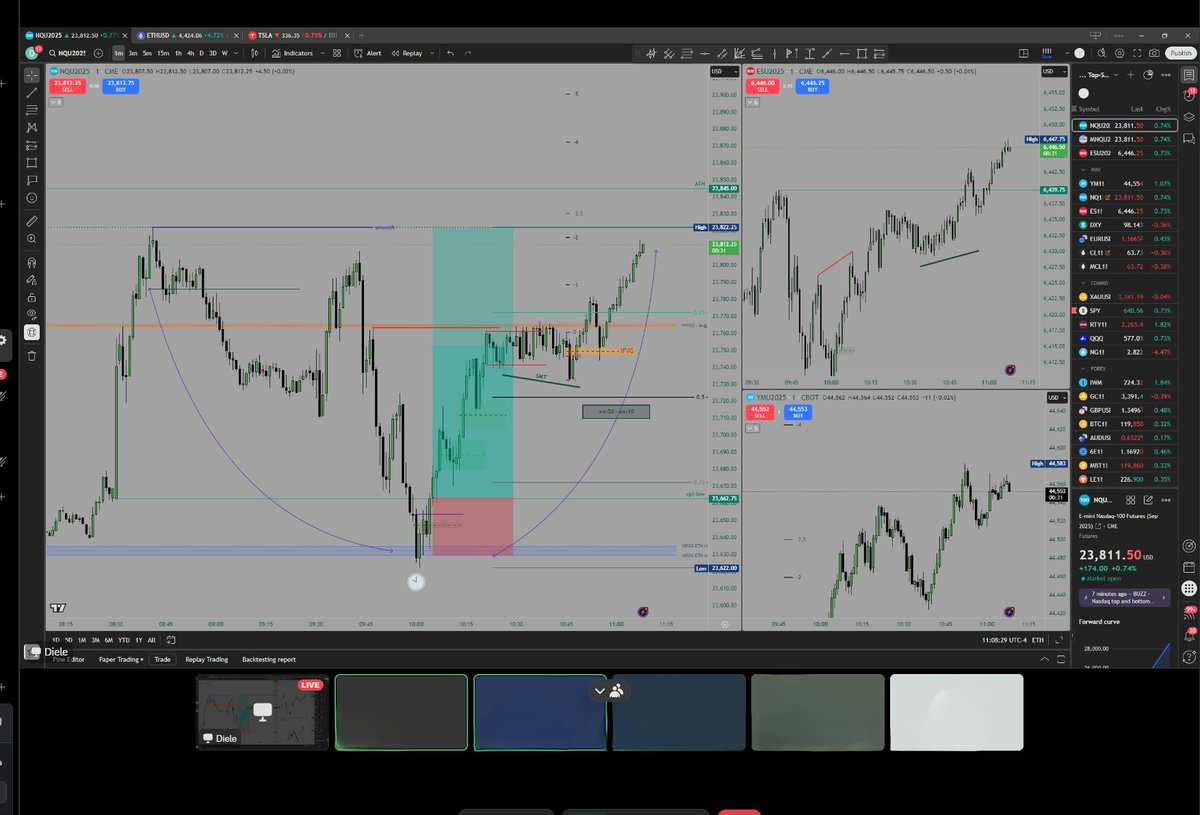Select the 15m timeframe
1200x815 pixels.
pos(163,53)
